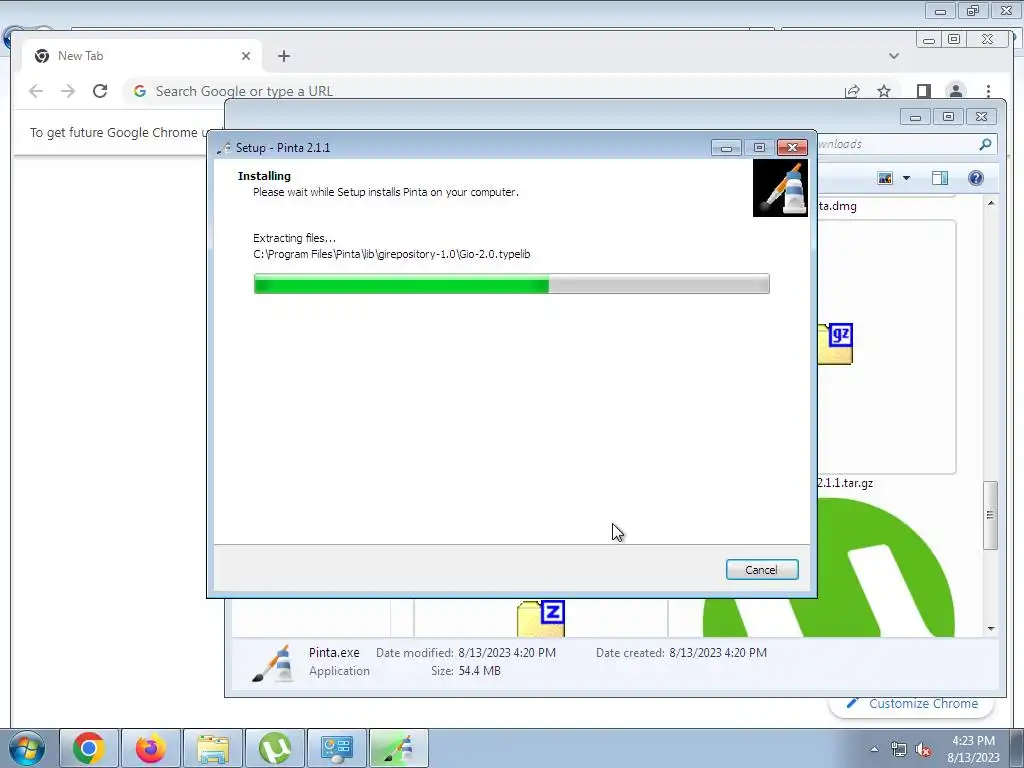Click the Explorer vertical scrollbar thumb
1024x768 pixels.
[991, 515]
